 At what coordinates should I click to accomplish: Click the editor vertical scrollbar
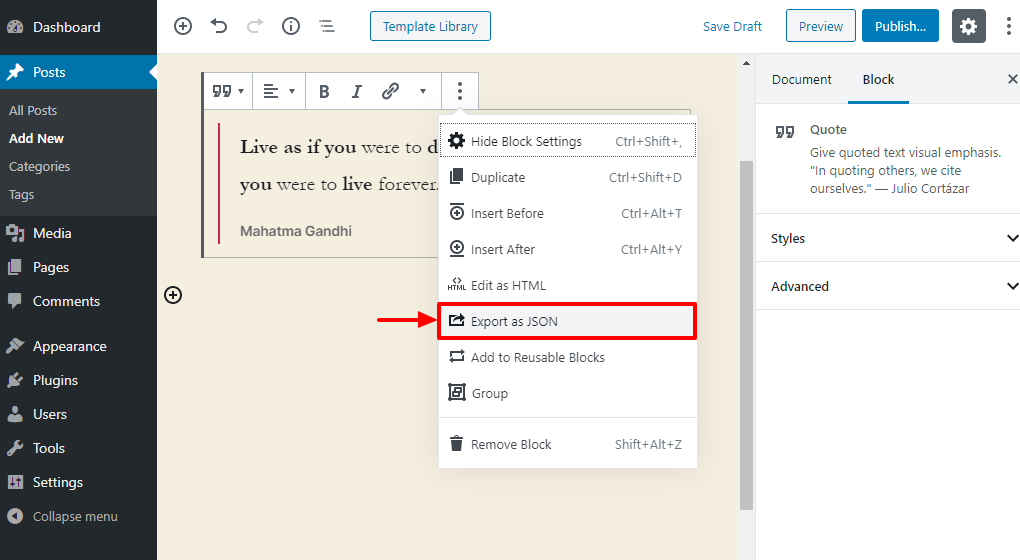coord(745,330)
